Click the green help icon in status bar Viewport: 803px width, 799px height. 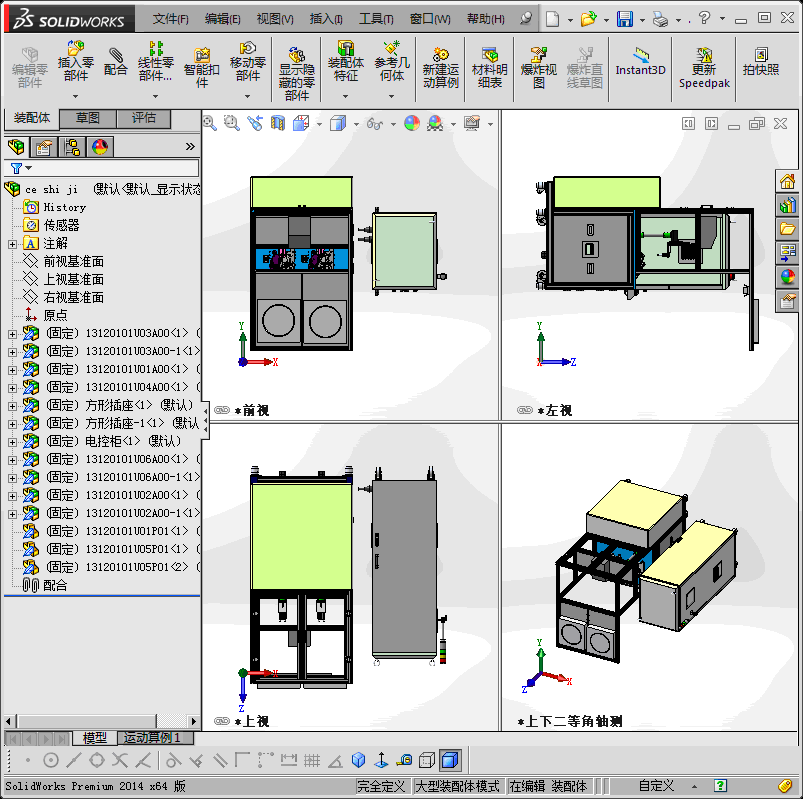tap(720, 786)
